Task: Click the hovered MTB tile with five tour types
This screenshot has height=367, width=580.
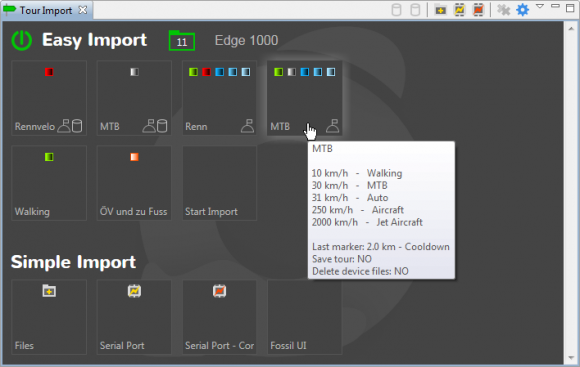Action: pyautogui.click(x=304, y=98)
